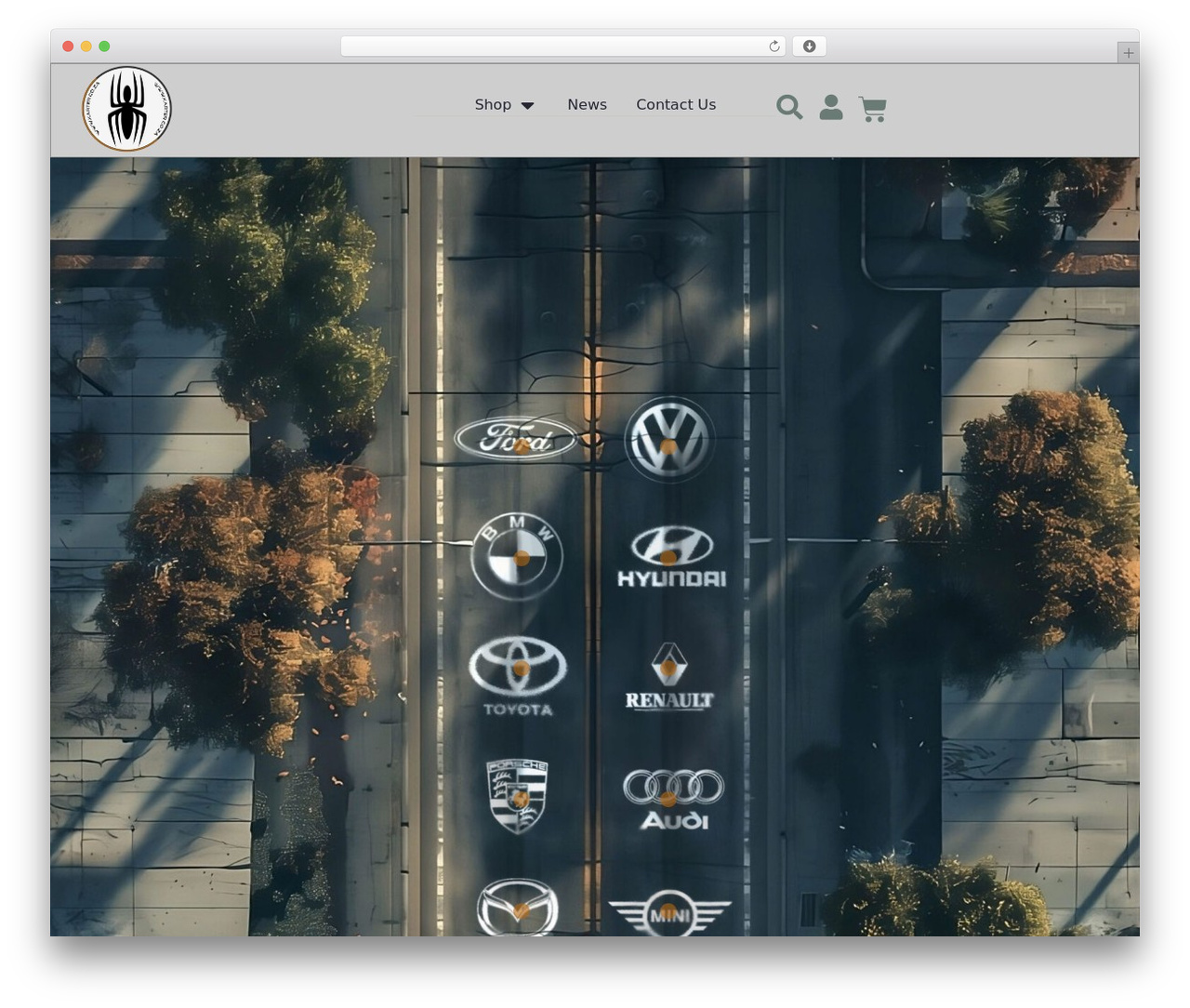The image size is (1190, 1008).
Task: Select the Porsche crest logo
Action: 518,796
